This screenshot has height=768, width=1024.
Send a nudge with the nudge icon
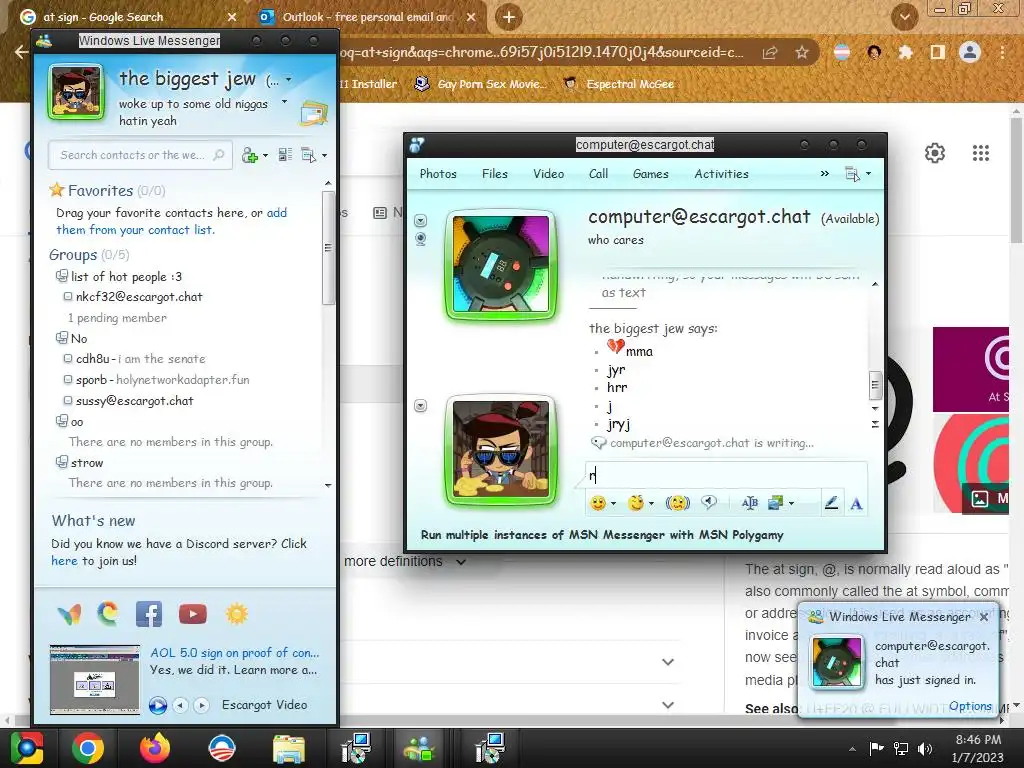click(677, 503)
